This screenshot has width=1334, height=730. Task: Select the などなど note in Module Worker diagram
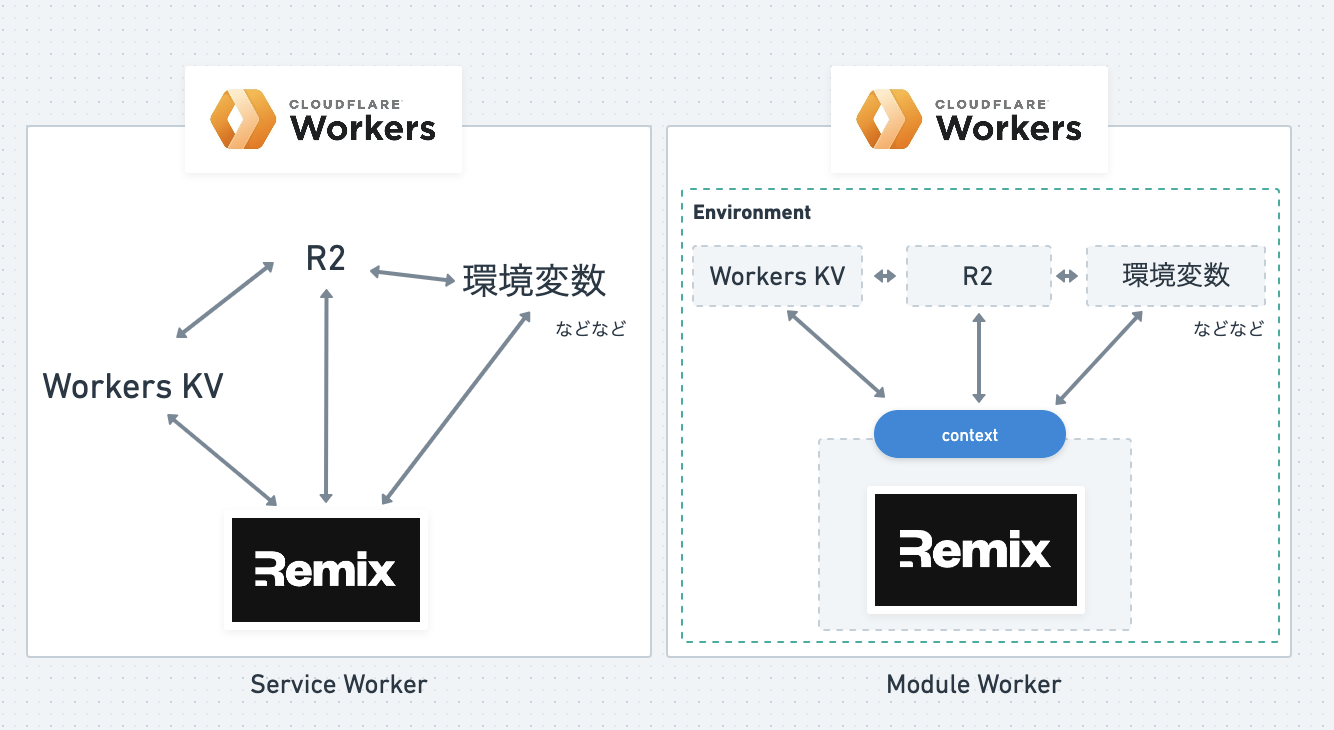coord(1229,328)
